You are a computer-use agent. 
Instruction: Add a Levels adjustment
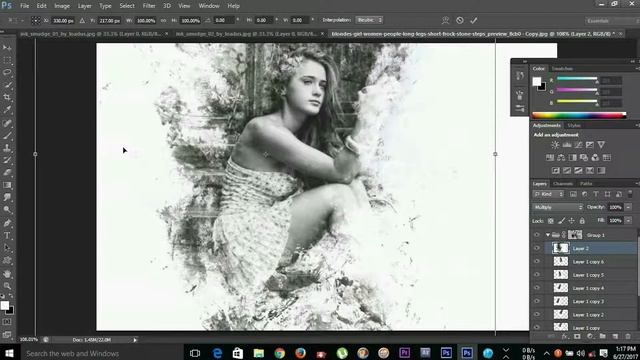click(x=567, y=144)
